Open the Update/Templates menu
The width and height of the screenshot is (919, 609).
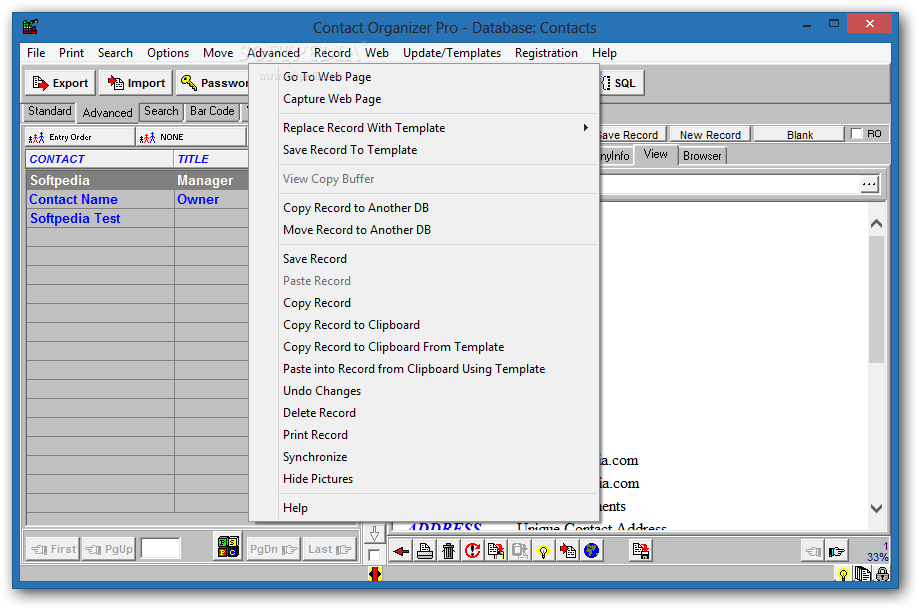tap(452, 53)
